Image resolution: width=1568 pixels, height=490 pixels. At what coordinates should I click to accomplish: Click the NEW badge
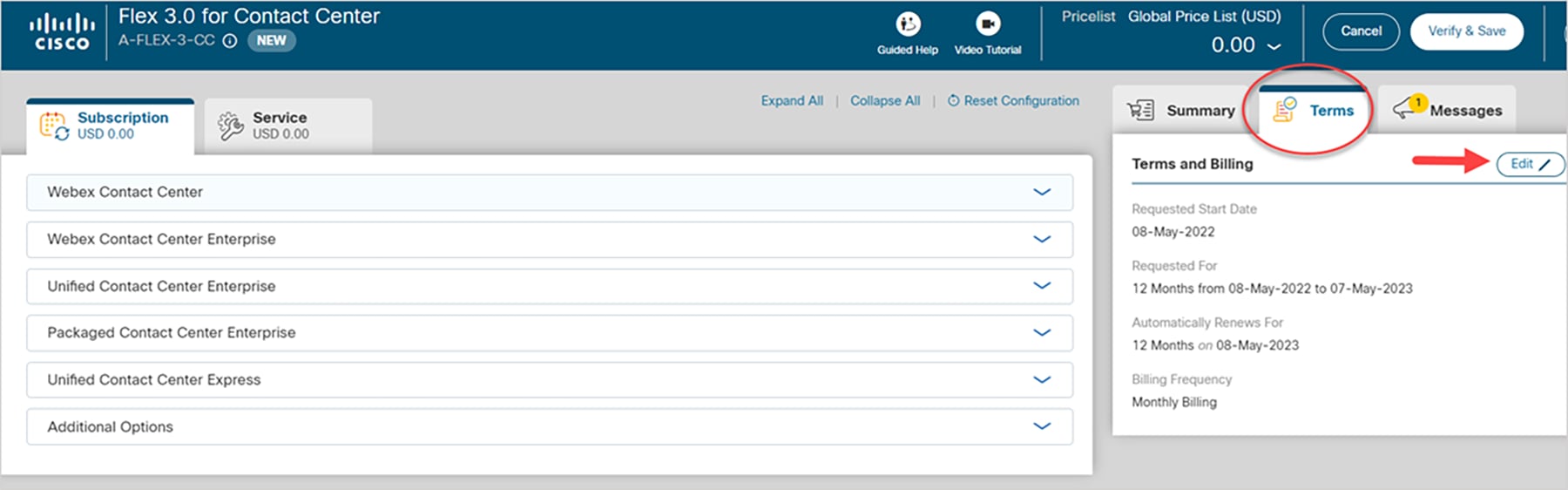point(272,41)
